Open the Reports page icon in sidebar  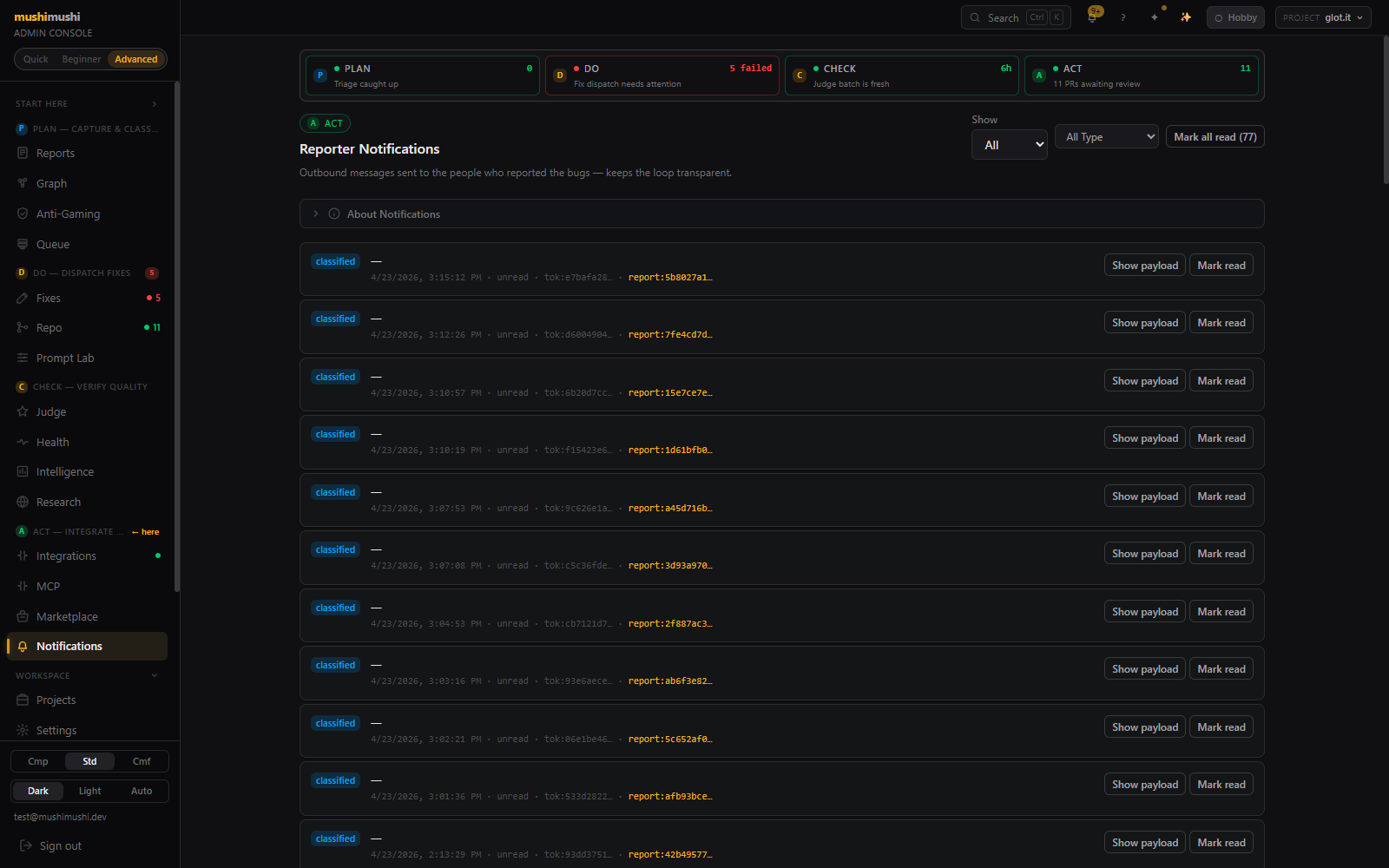(x=23, y=153)
